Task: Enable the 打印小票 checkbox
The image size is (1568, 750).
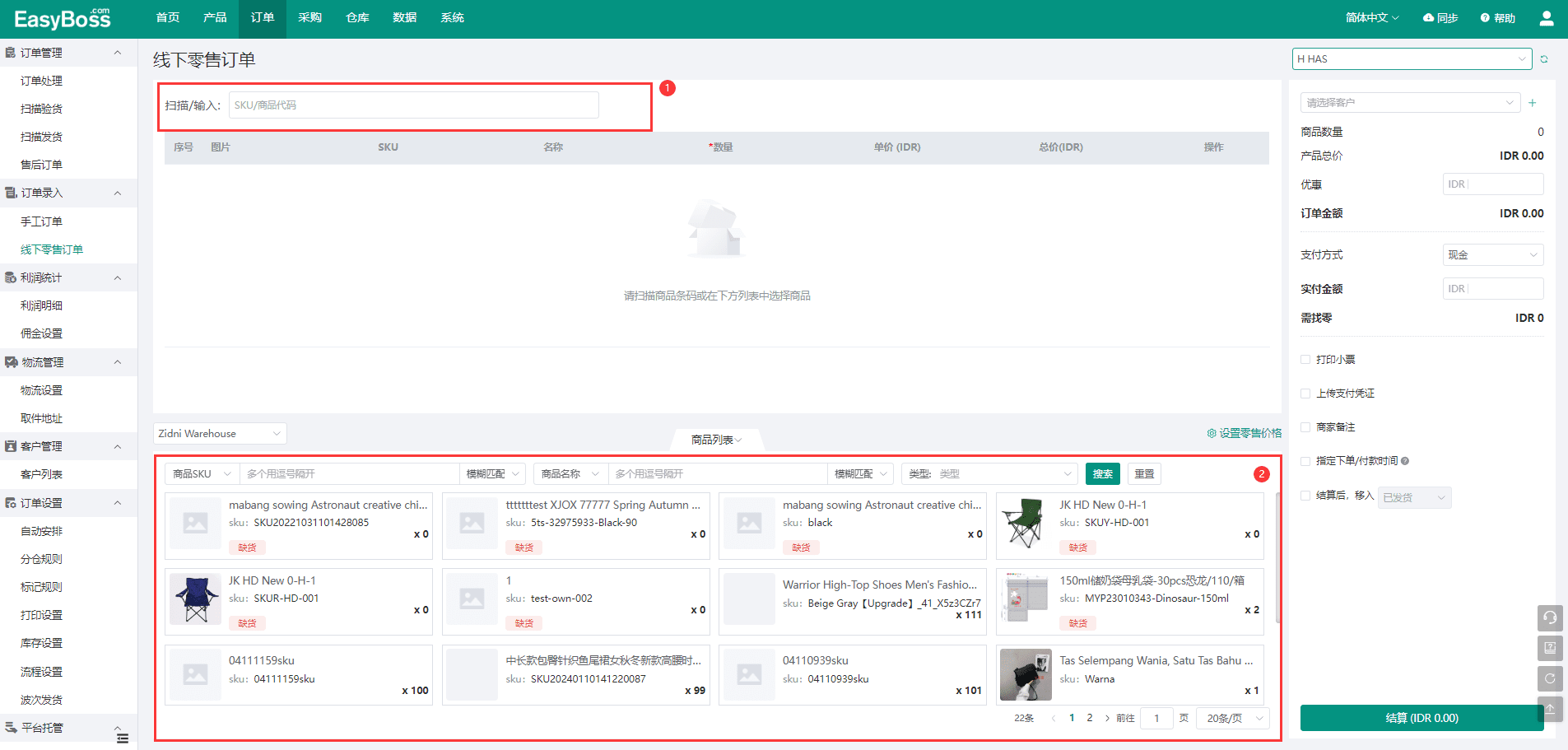Action: (x=1305, y=360)
